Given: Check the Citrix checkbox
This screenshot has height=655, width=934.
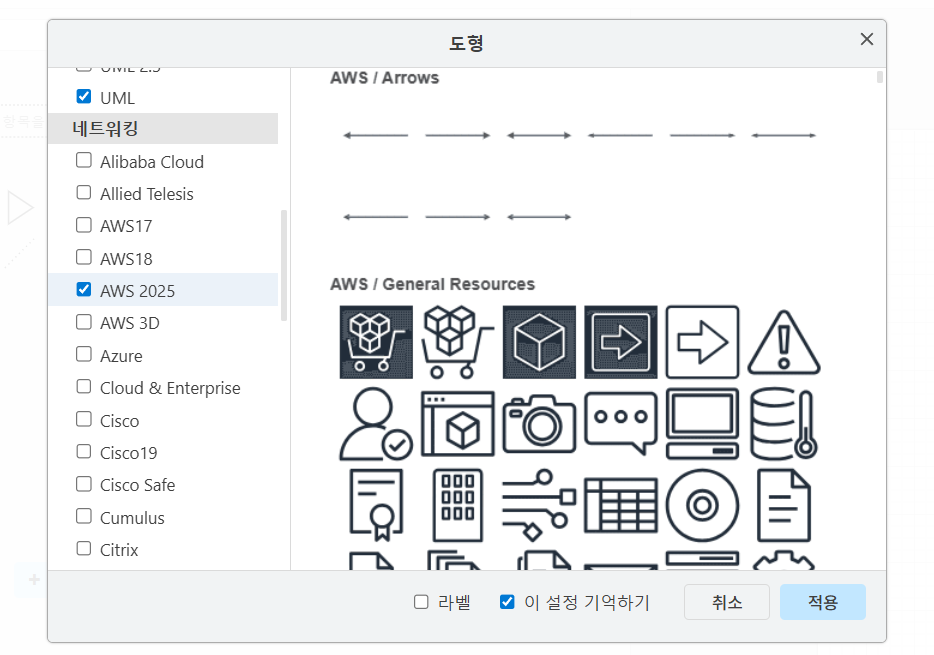Looking at the screenshot, I should pyautogui.click(x=84, y=548).
